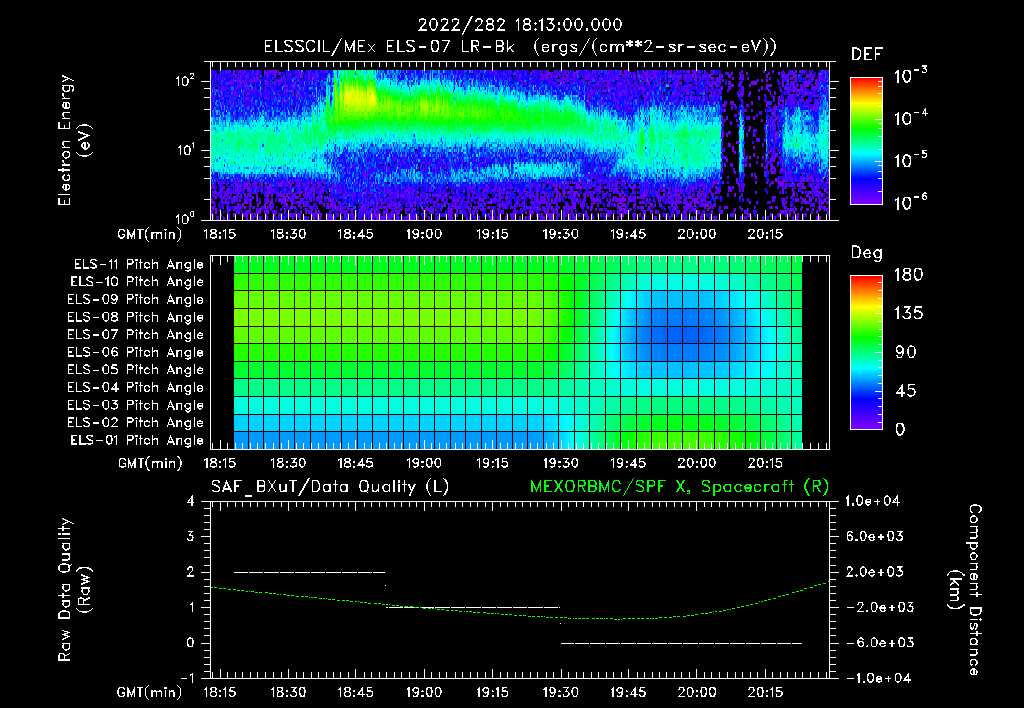Select the ELS-07 Pitch Angle row label

pos(136,334)
